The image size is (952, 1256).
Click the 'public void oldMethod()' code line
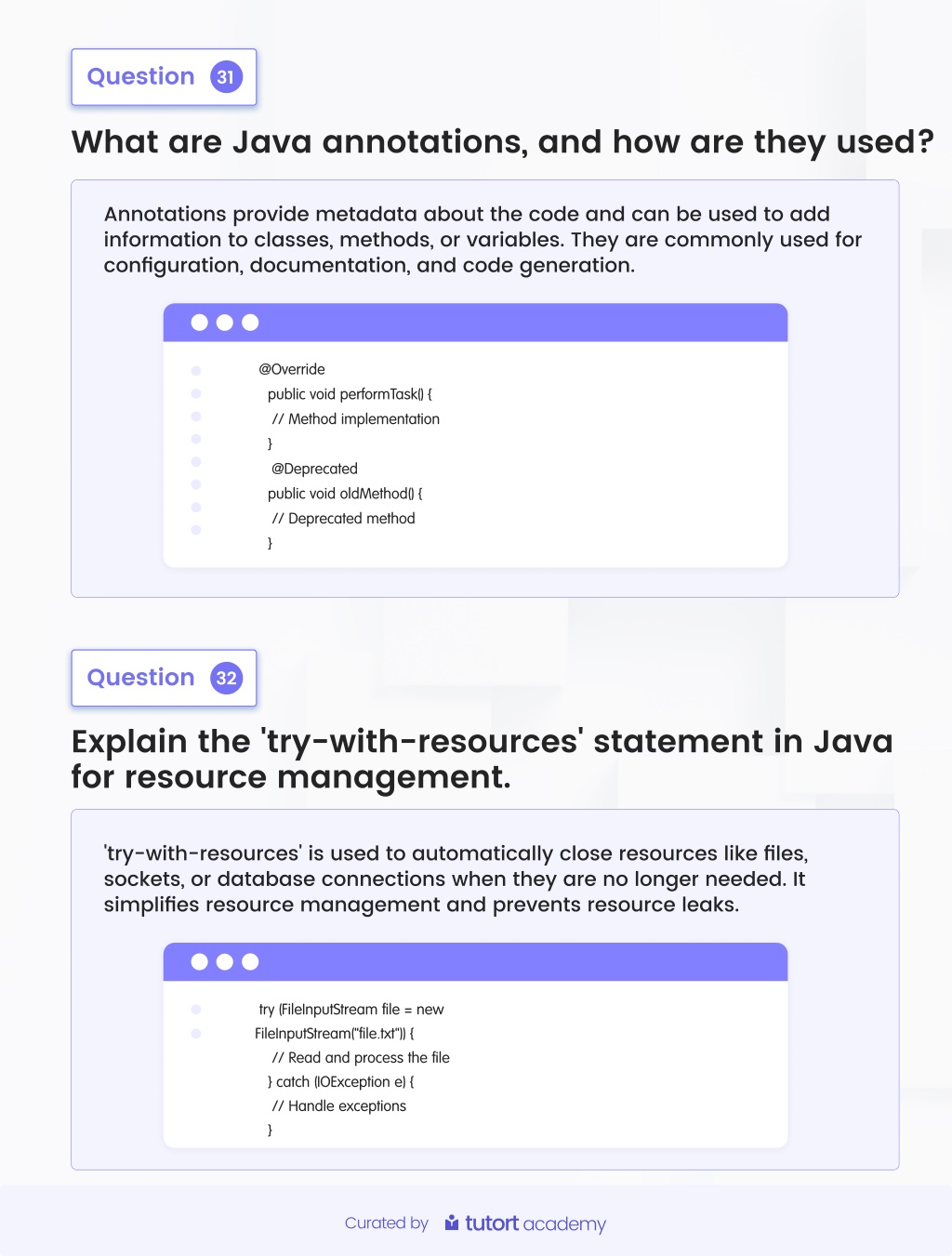tap(345, 494)
